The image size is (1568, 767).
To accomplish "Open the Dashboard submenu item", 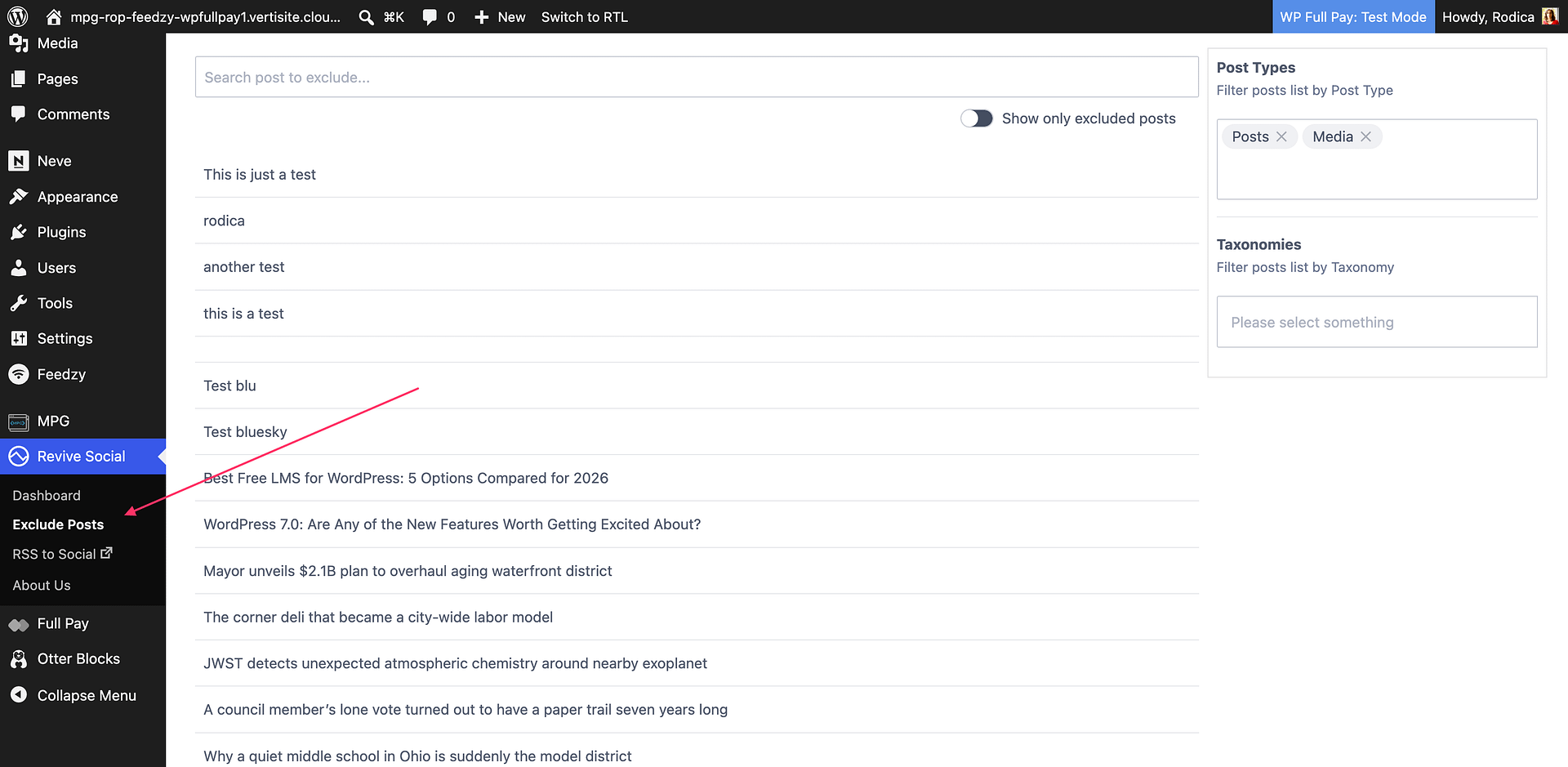I will 47,496.
